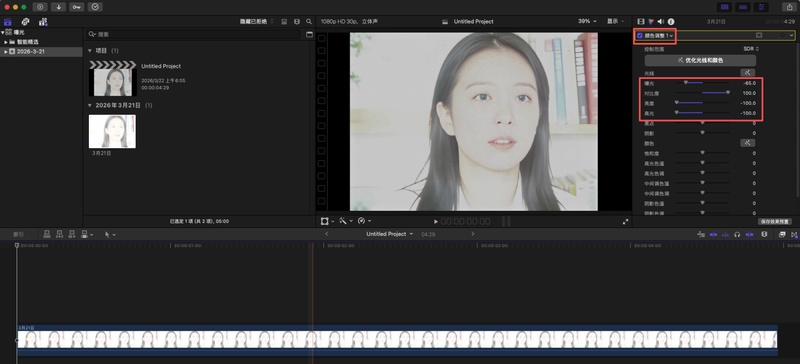Viewport: 800px width, 364px height.
Task: Select the 3月21日 clip thumbnail
Action: coord(112,131)
